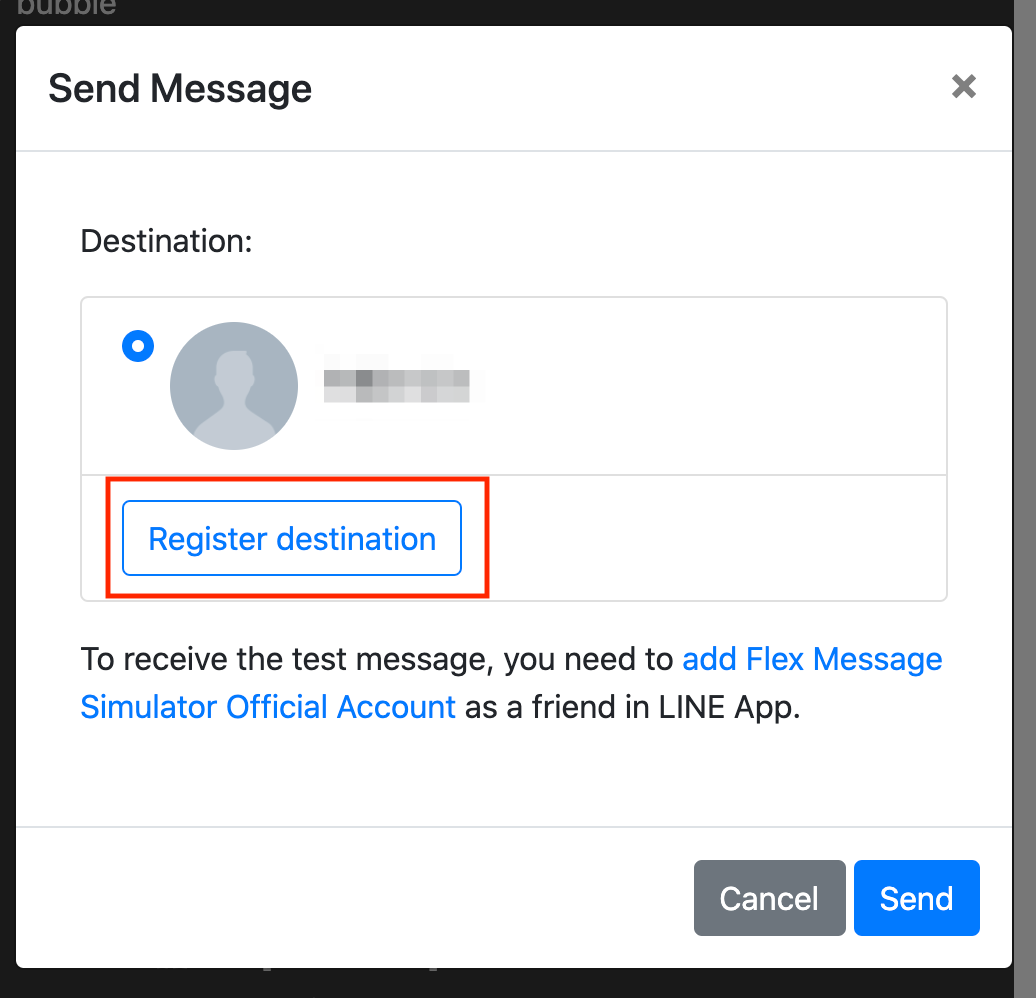Click the blank footer area beside Cancel

(x=350, y=898)
